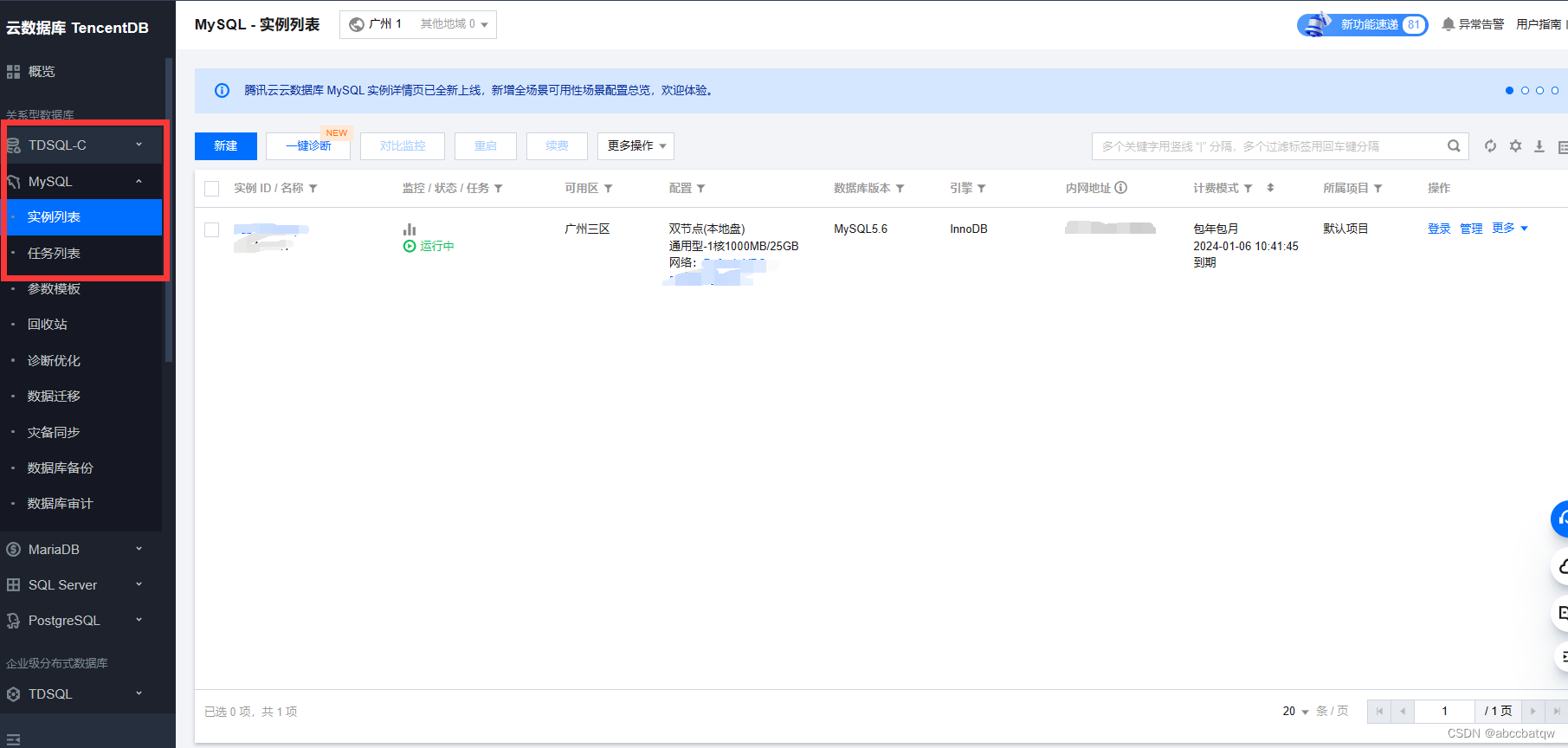Go to the first page arrow
Screen dimensions: 1568x748
(1379, 712)
